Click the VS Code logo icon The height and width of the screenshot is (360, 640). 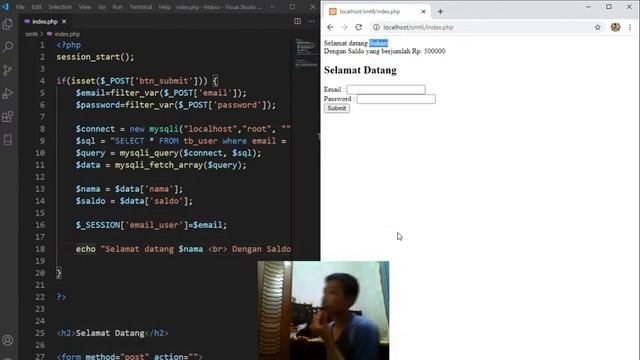5,7
